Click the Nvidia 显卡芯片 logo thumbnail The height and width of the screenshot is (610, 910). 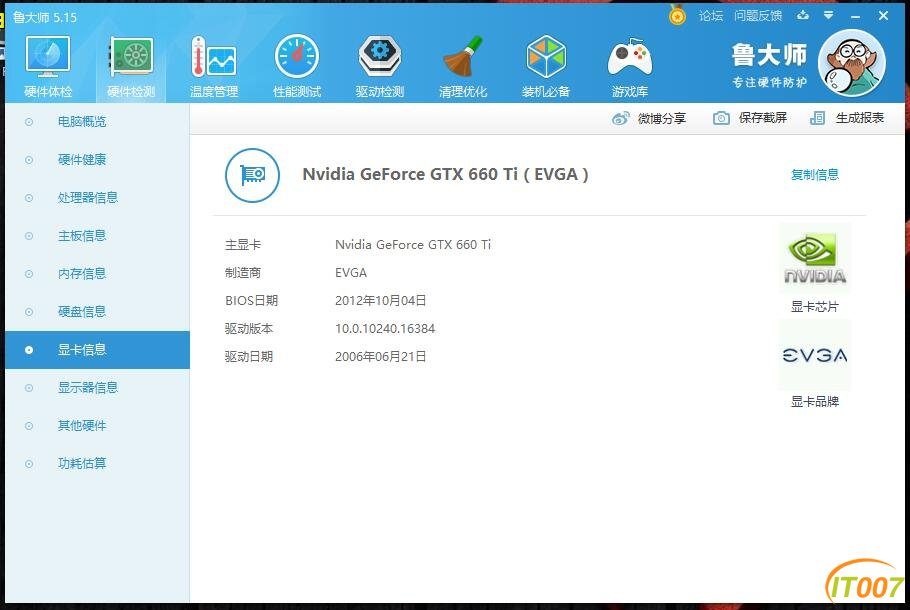coord(815,259)
